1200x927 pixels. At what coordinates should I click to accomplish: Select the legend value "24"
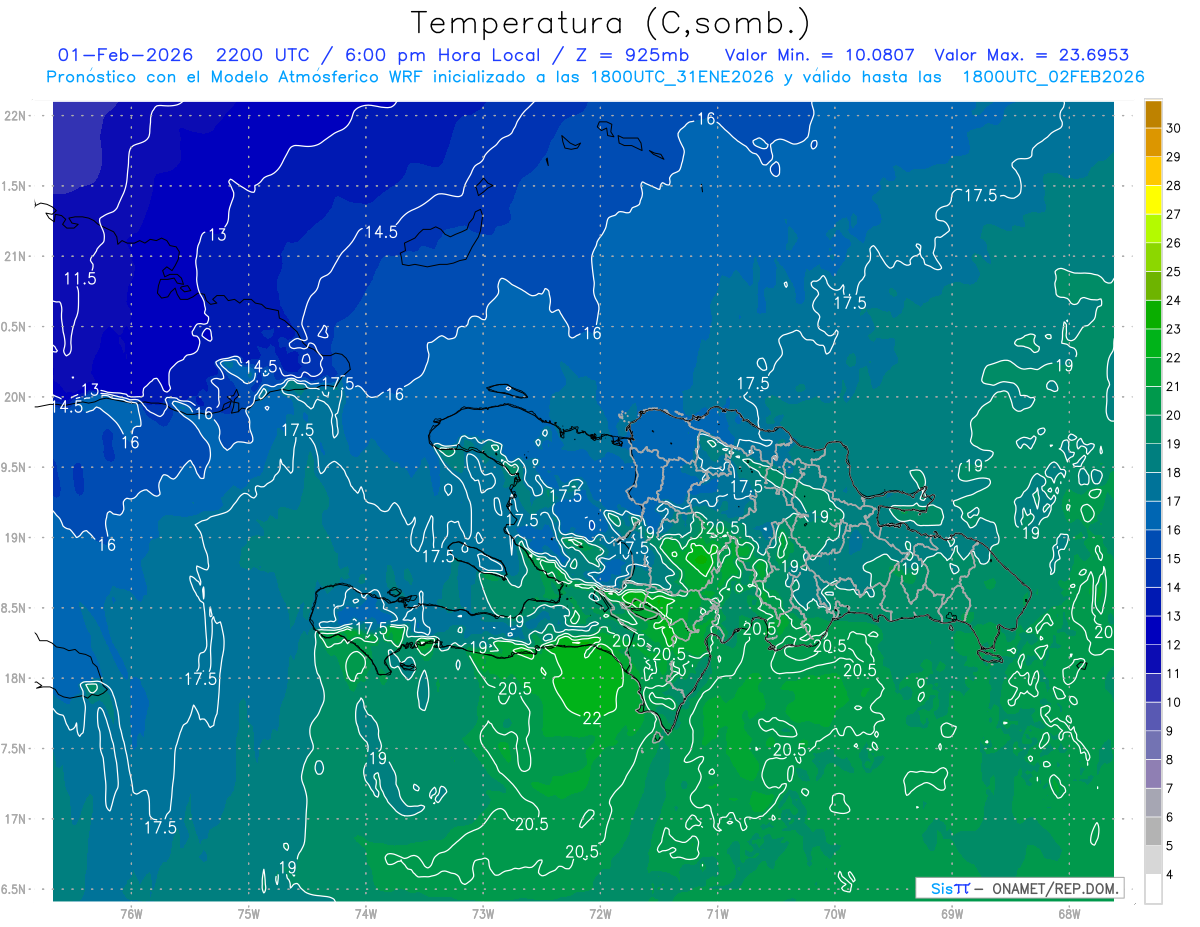point(1173,300)
